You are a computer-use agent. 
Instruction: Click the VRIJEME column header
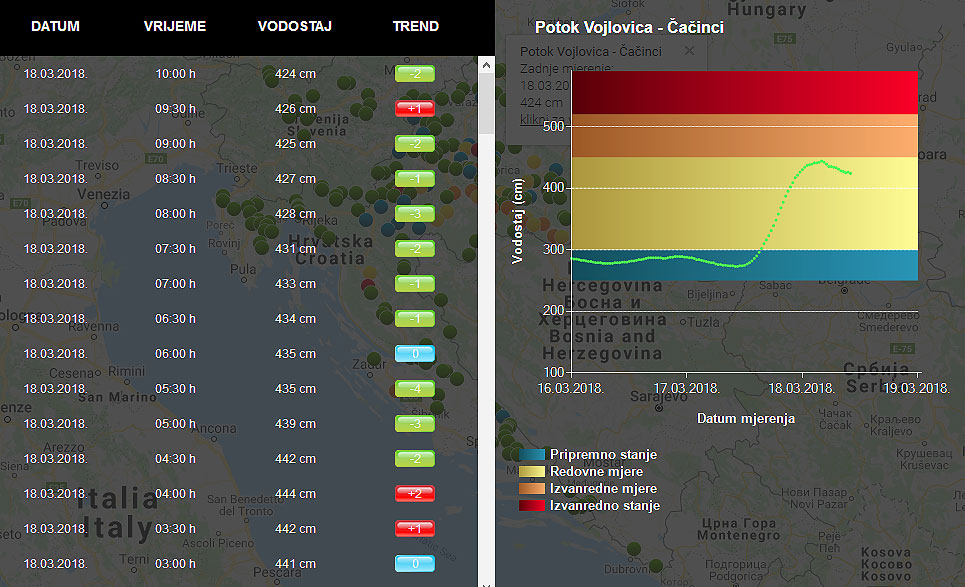175,26
